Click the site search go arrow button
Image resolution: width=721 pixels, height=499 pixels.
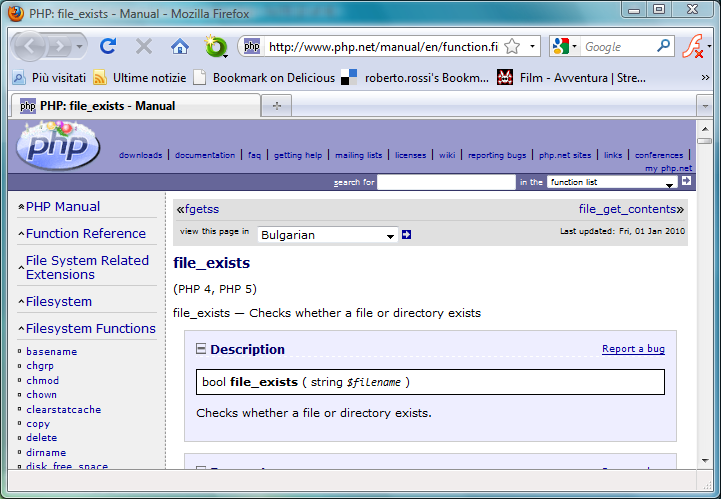pyautogui.click(x=686, y=181)
